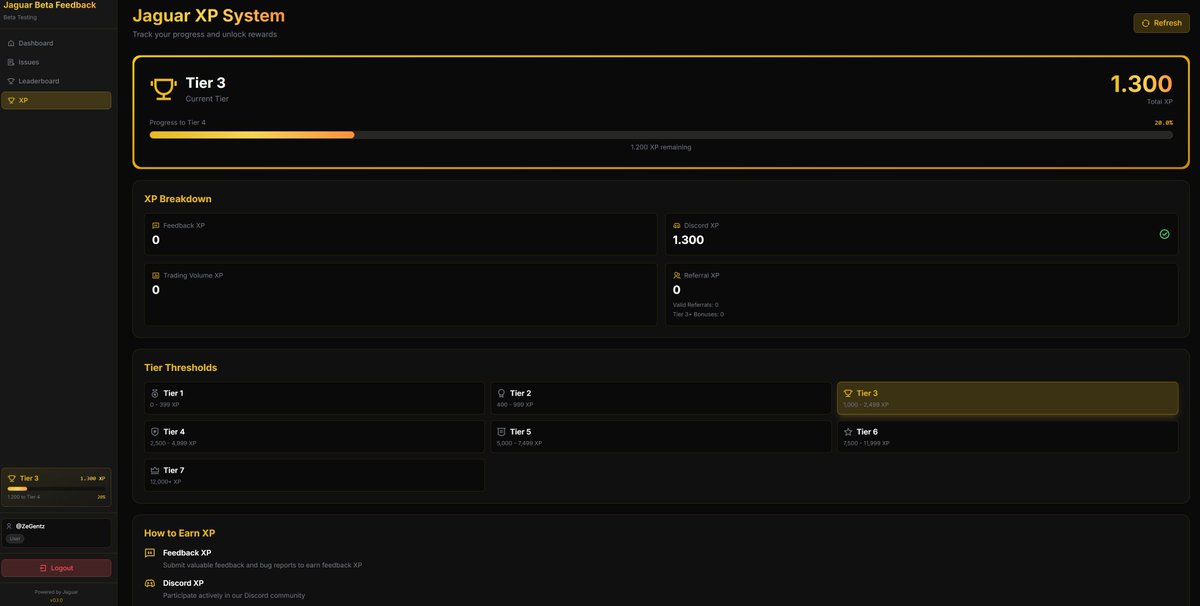Click the User role badge

[15, 538]
